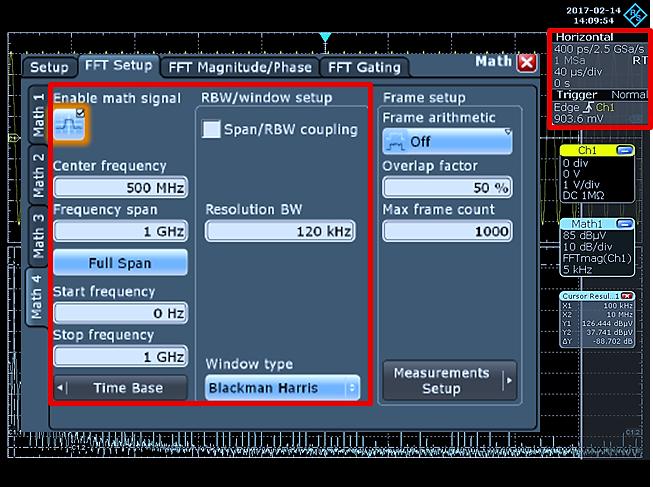
Task: Edit the Start frequency field
Action: pyautogui.click(x=120, y=313)
